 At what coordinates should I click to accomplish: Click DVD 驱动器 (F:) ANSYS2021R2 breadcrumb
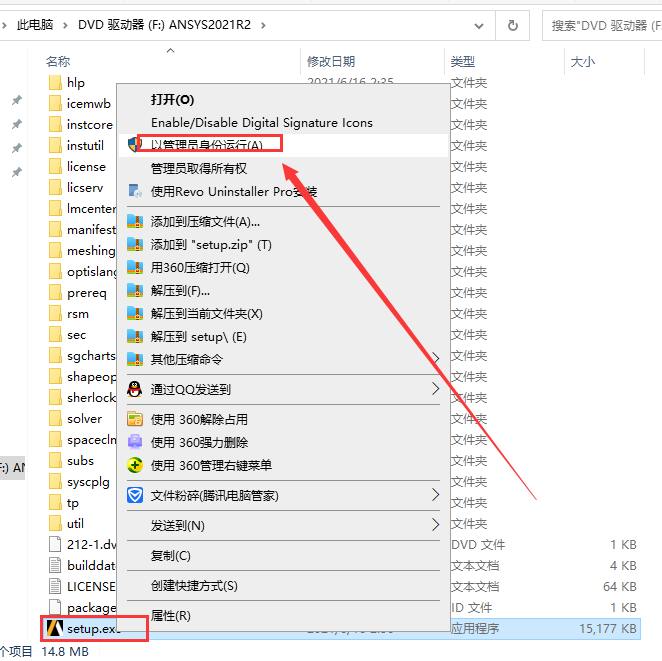coord(164,25)
